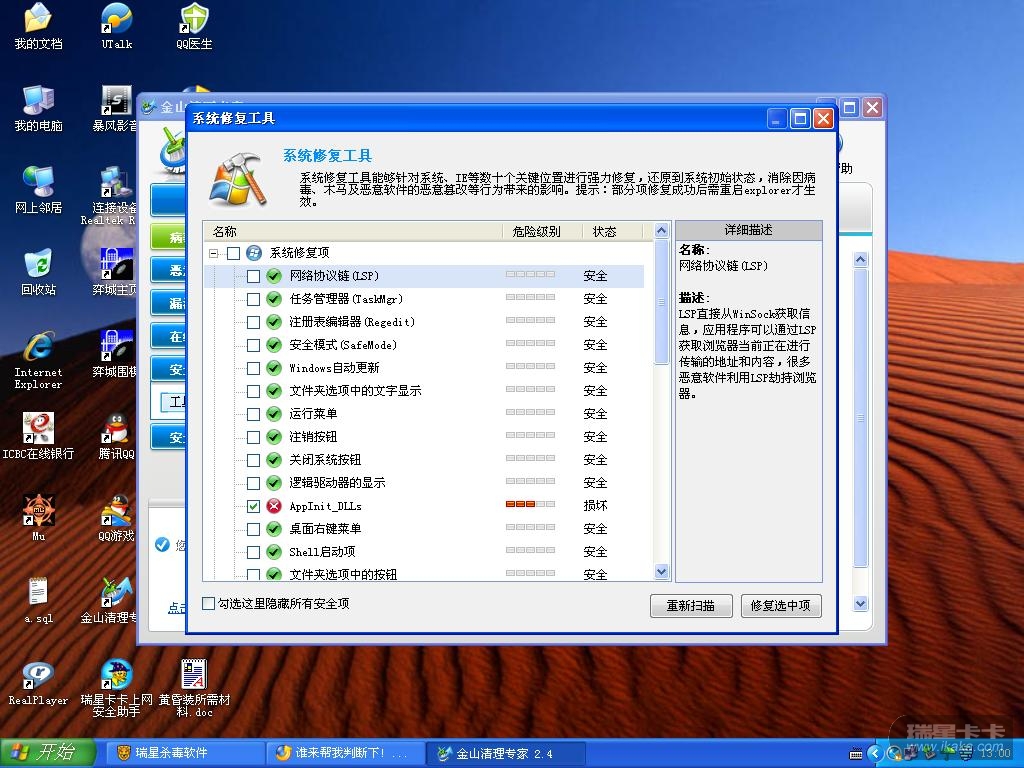Open the 我的文档 desktop icon
Viewport: 1024px width, 768px height.
[38, 27]
